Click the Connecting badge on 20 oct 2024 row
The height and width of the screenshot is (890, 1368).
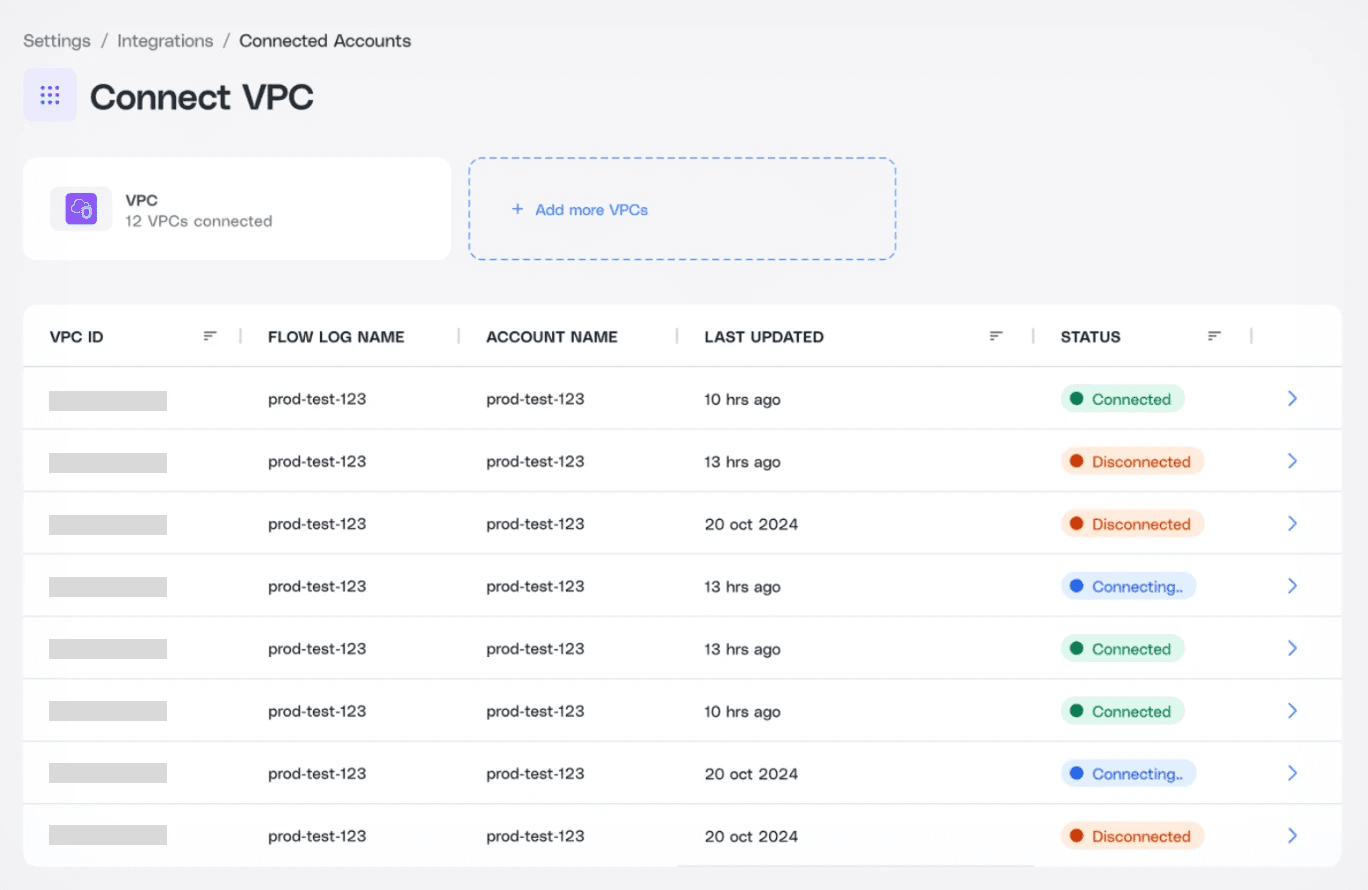1128,773
